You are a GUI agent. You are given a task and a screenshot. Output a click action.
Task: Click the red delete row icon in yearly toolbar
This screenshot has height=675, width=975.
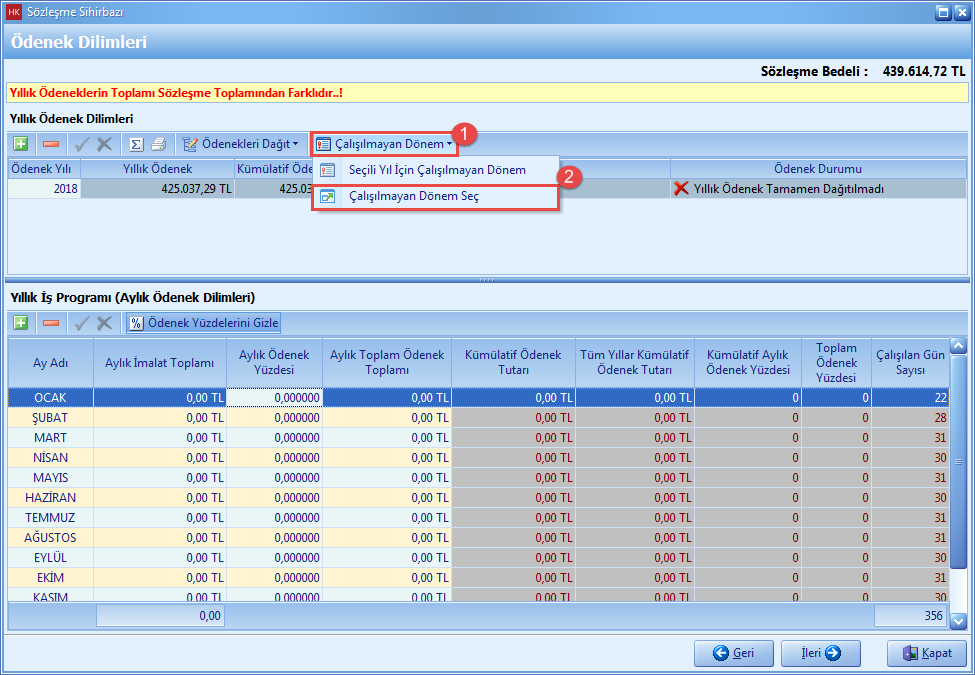pyautogui.click(x=50, y=144)
